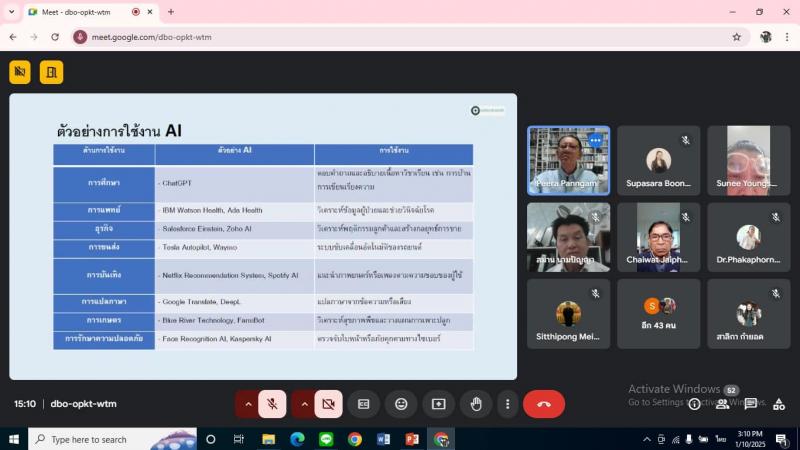The width and height of the screenshot is (800, 450).
Task: Select Sitthipong Mei participant tile
Action: [568, 314]
